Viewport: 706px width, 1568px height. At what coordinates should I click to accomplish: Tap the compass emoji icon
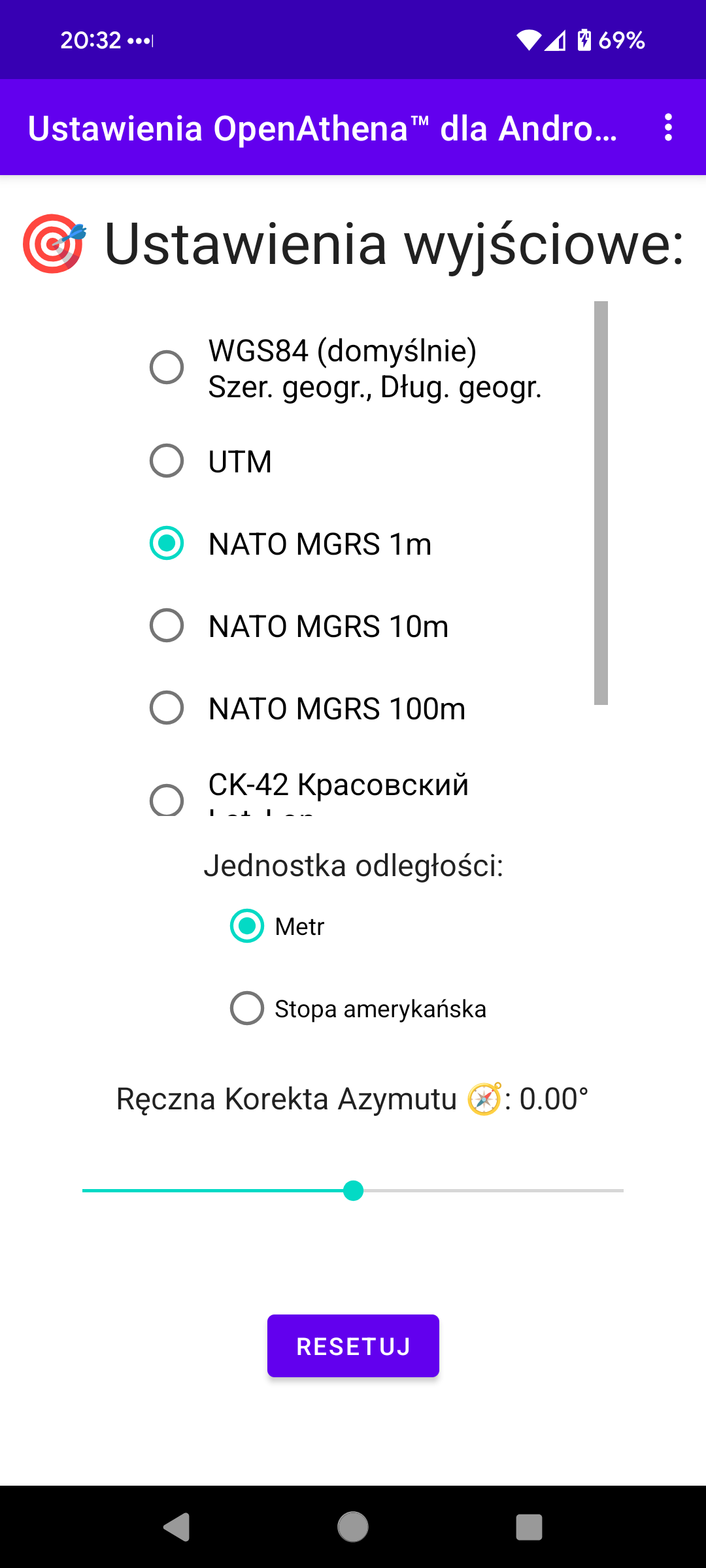coord(484,1099)
